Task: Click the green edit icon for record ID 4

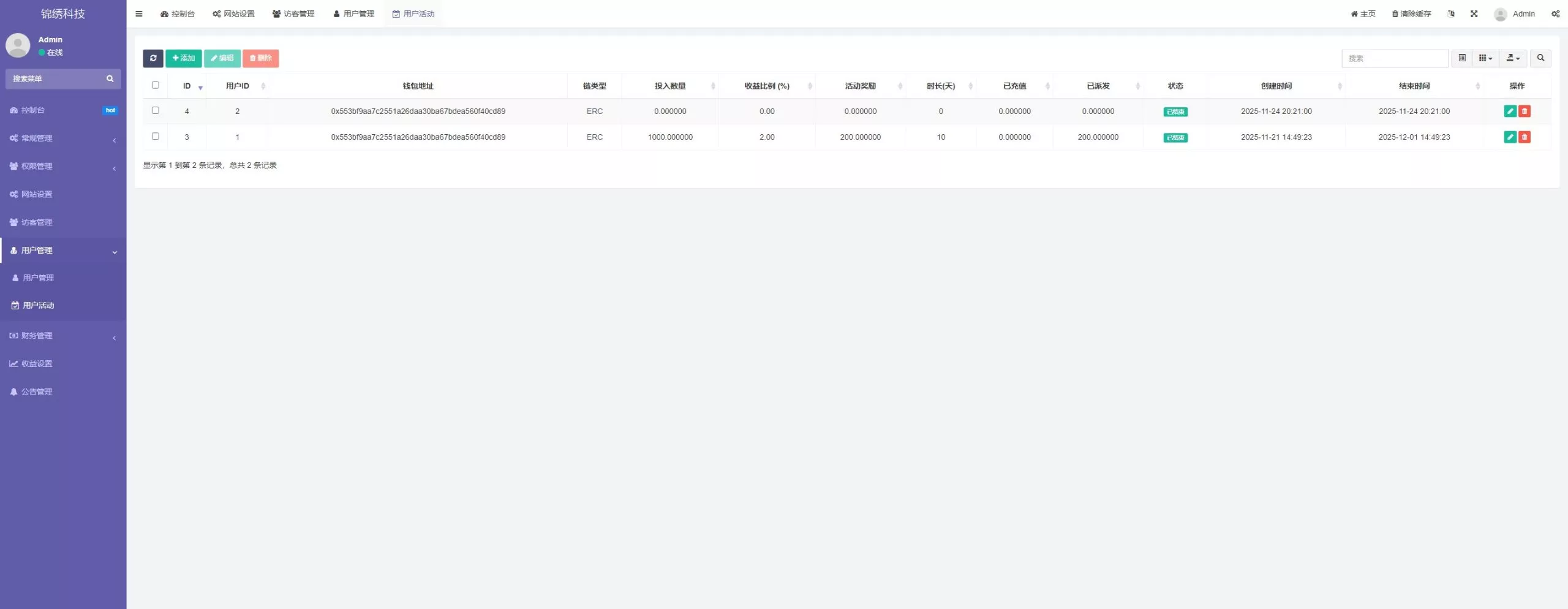Action: click(x=1510, y=111)
